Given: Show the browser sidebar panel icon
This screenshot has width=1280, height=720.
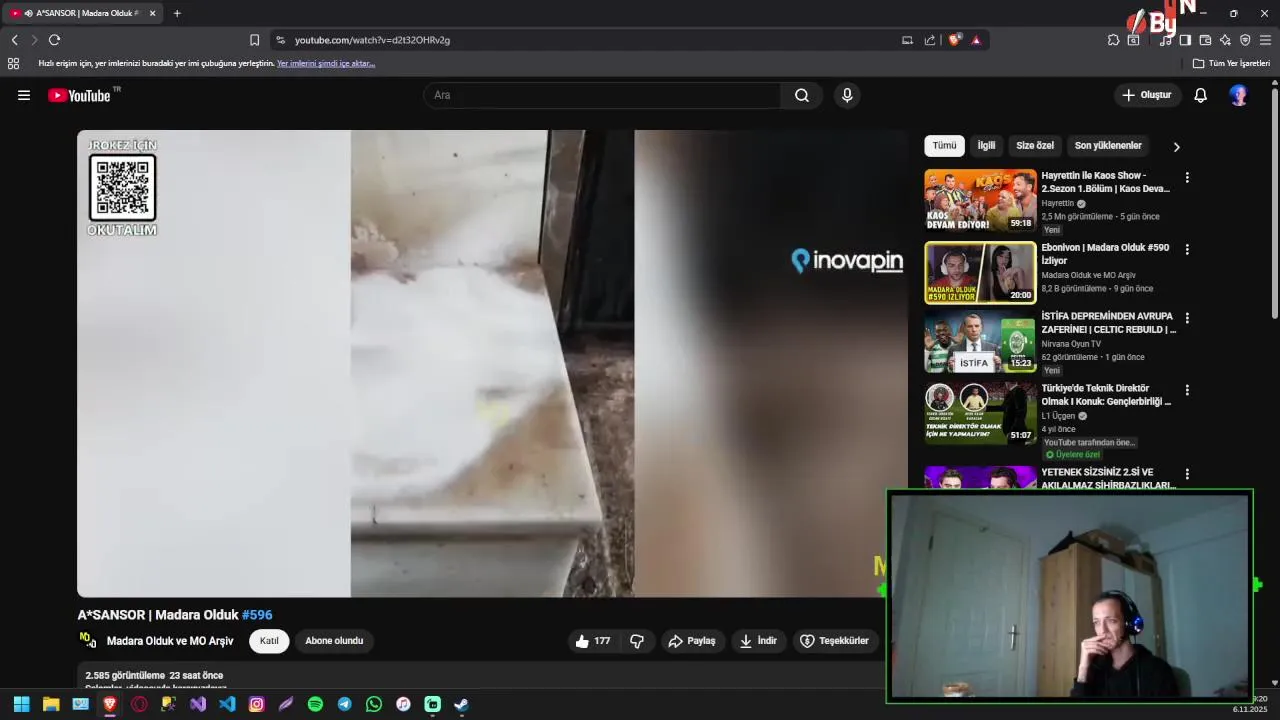Looking at the screenshot, I should click(x=1185, y=40).
